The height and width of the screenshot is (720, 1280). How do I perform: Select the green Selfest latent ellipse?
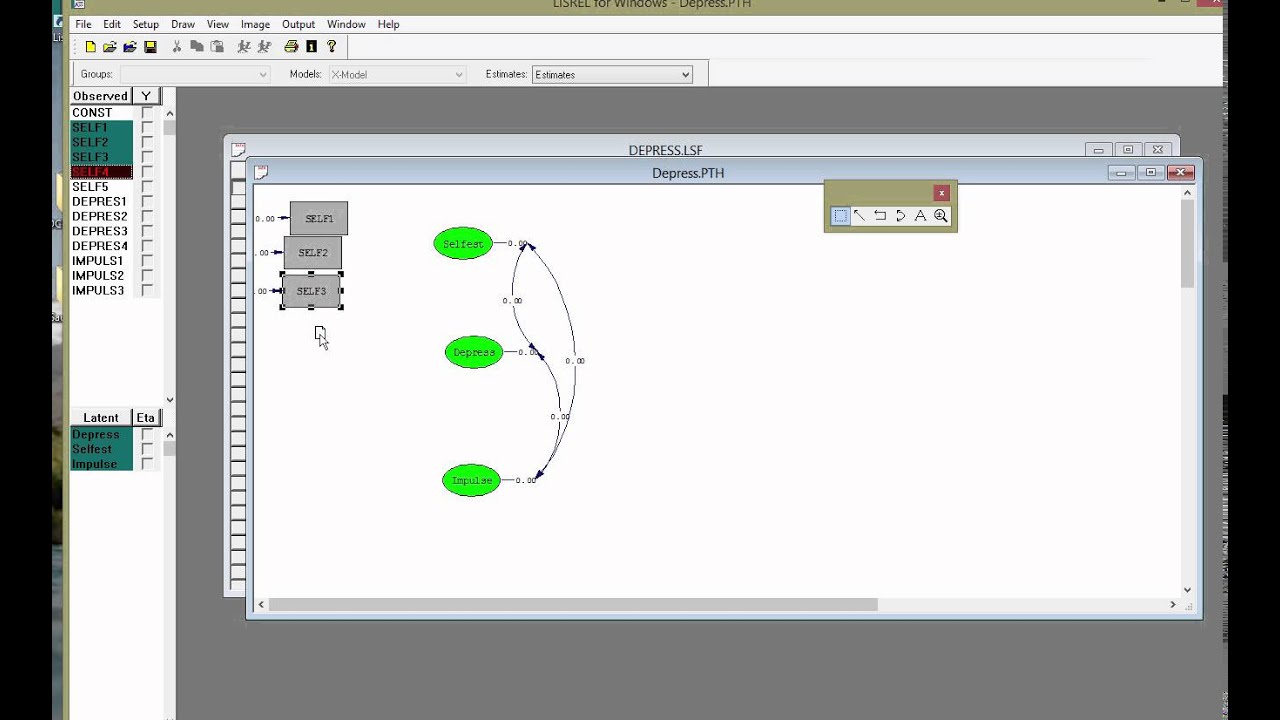point(463,244)
